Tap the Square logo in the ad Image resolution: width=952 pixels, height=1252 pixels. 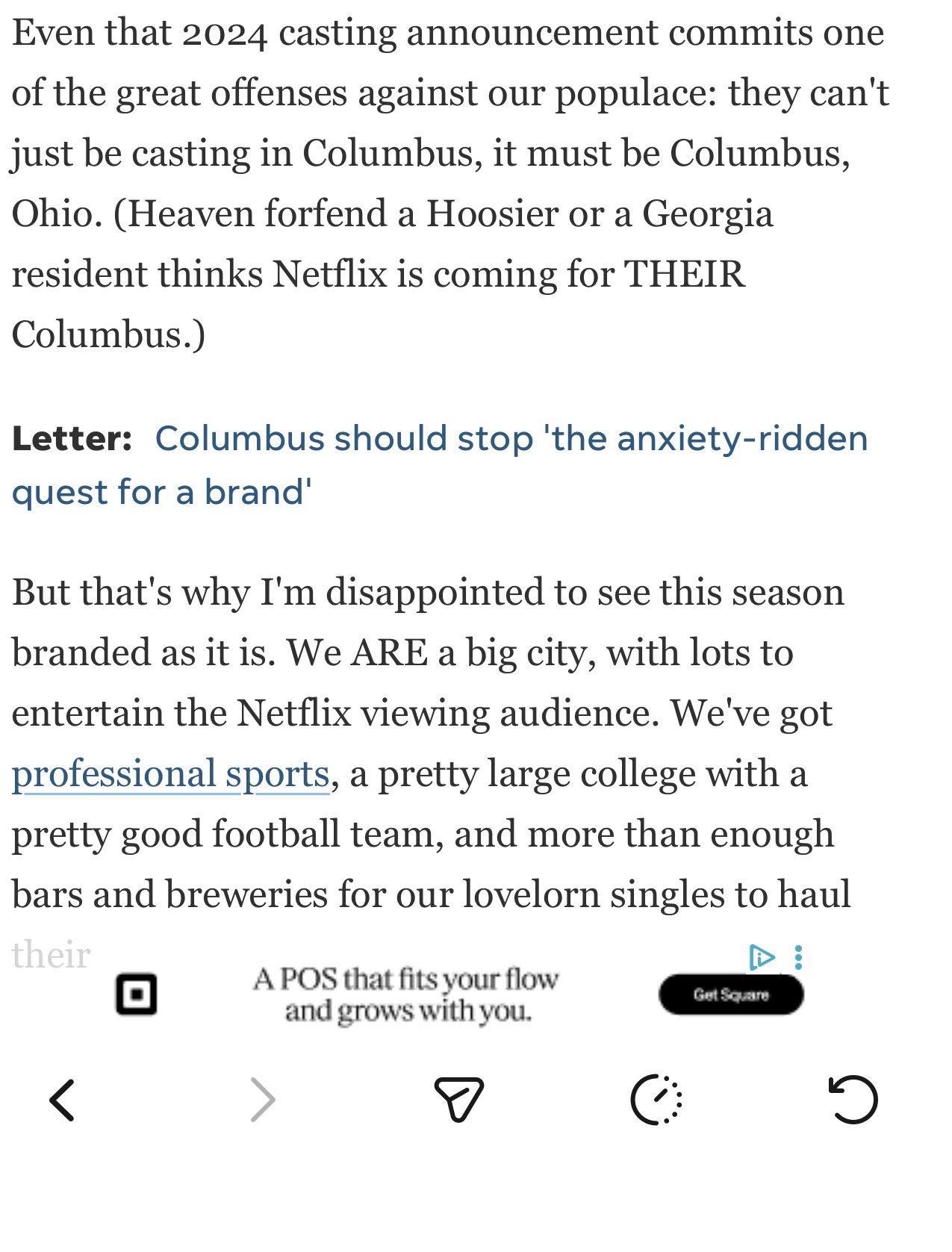coord(136,994)
